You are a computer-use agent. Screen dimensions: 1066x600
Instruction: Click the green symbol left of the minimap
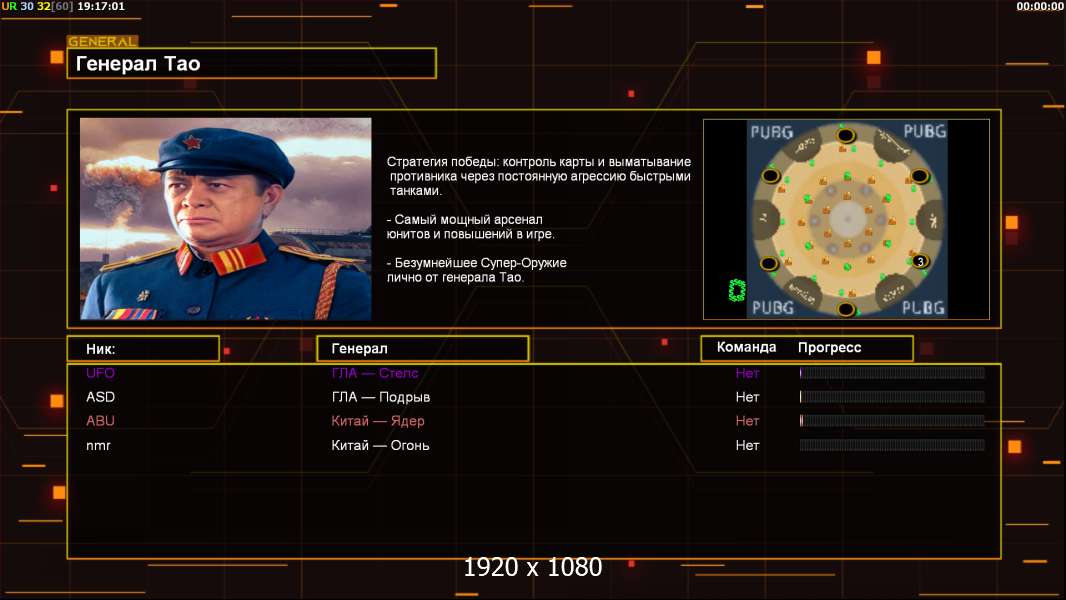pos(737,290)
